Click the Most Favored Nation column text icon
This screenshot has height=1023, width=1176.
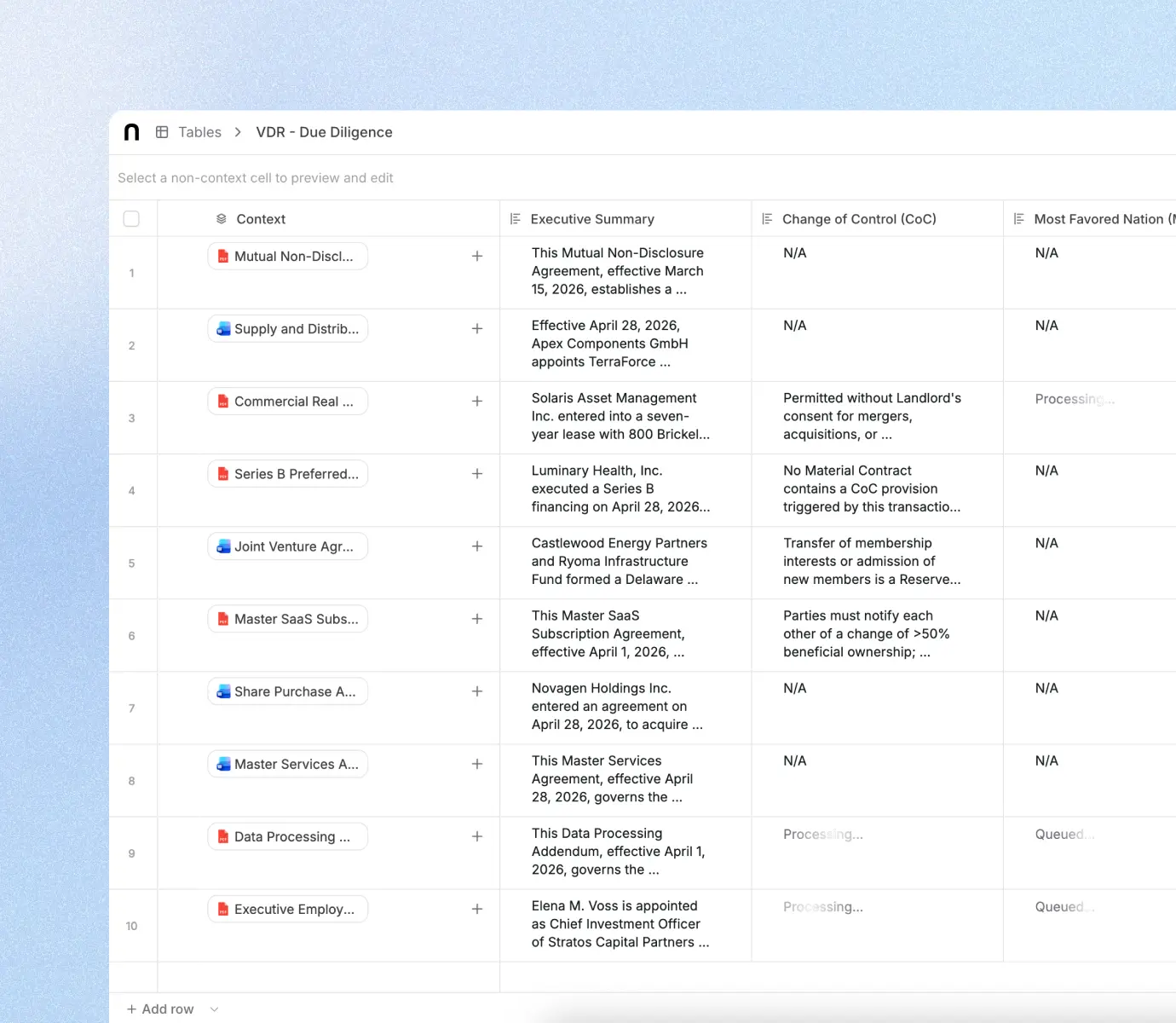tap(1019, 219)
